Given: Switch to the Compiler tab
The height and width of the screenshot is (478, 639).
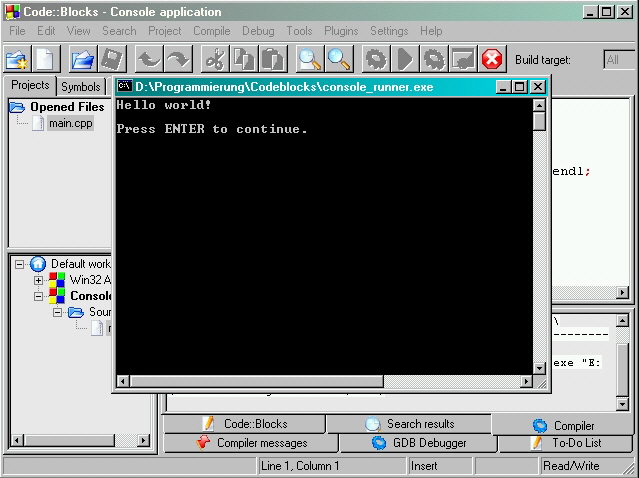Looking at the screenshot, I should click(x=563, y=425).
